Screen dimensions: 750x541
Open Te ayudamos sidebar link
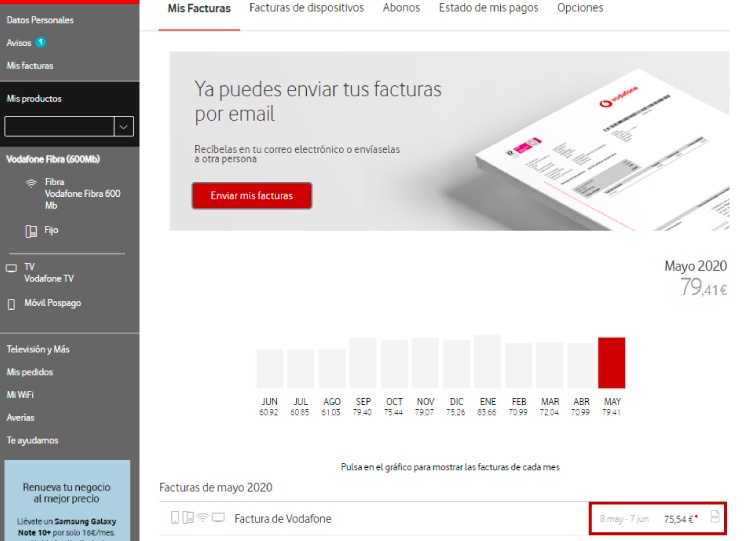[33, 440]
